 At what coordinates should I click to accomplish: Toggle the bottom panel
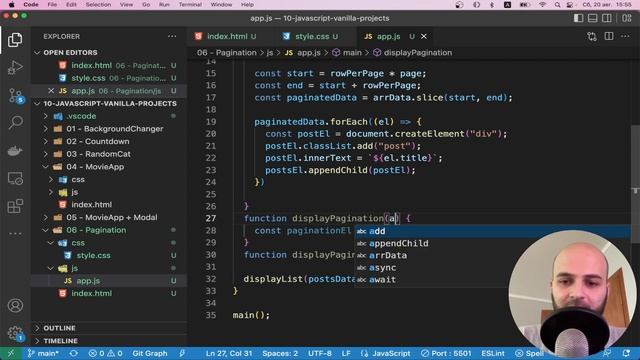pyautogui.click(x=593, y=18)
